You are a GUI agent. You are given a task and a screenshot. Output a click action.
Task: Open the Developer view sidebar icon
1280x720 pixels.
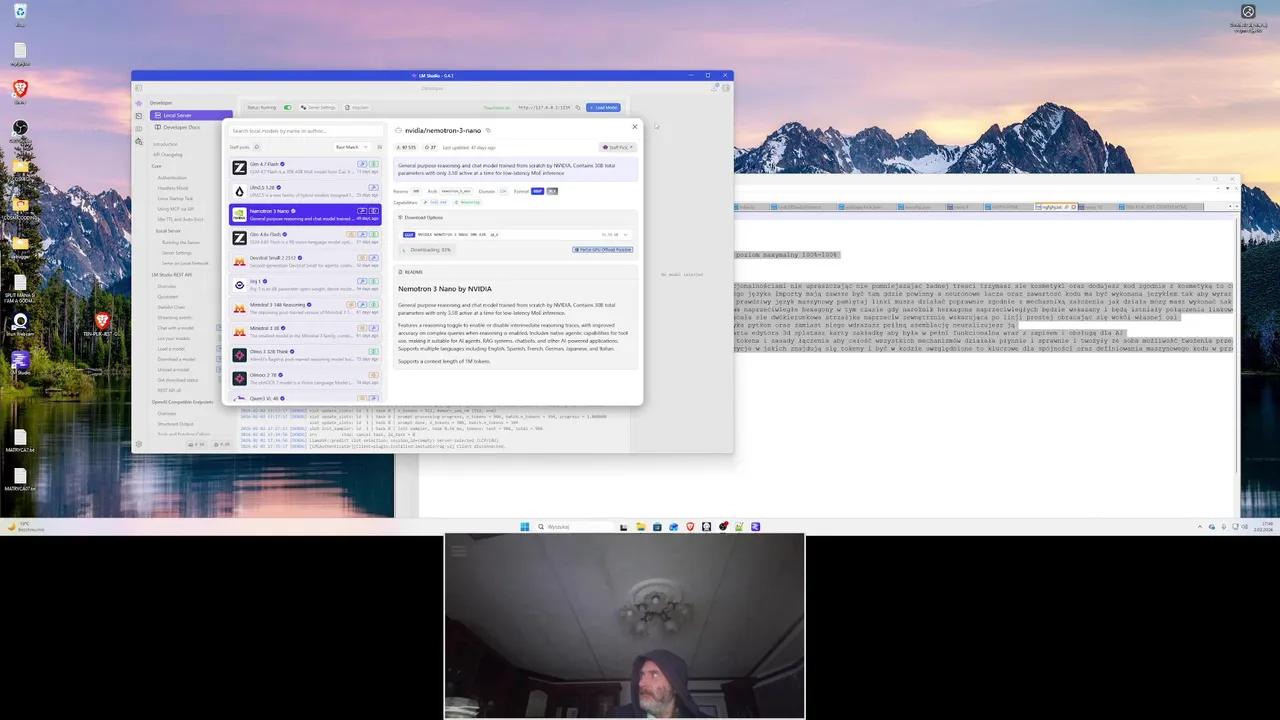pyautogui.click(x=139, y=116)
